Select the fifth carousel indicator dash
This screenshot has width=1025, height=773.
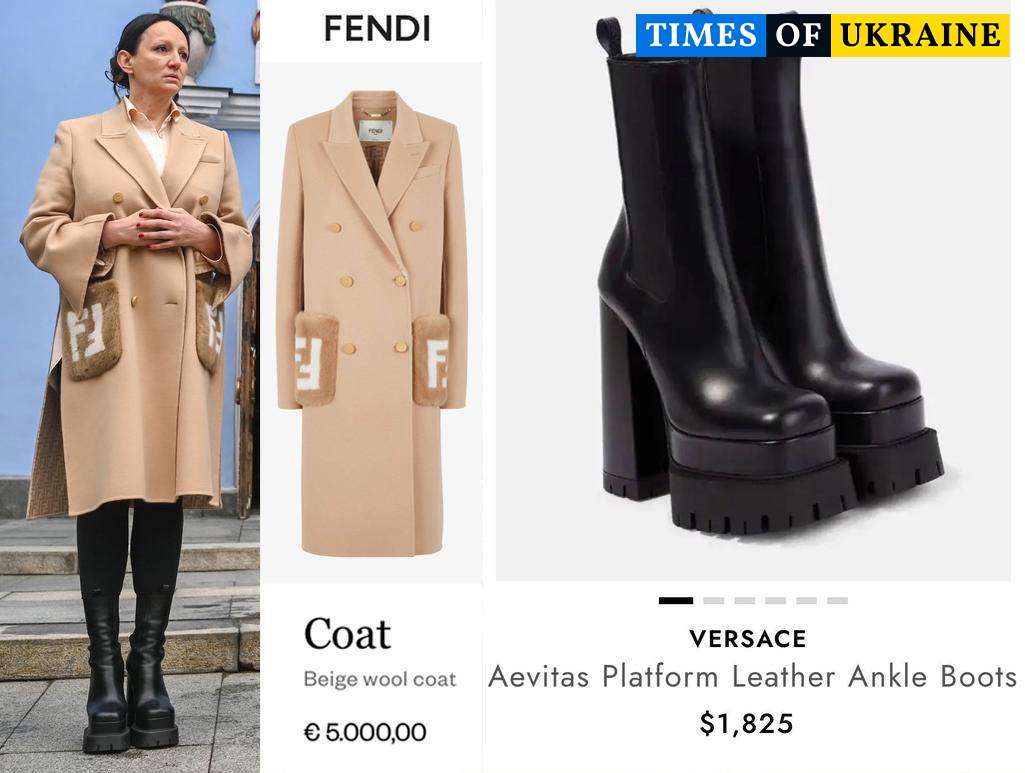pos(806,600)
